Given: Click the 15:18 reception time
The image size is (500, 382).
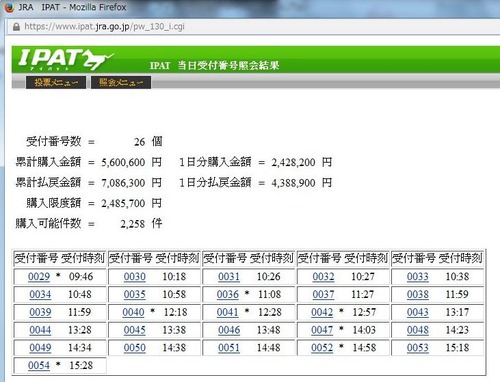Looking at the screenshot, I should [457, 348].
